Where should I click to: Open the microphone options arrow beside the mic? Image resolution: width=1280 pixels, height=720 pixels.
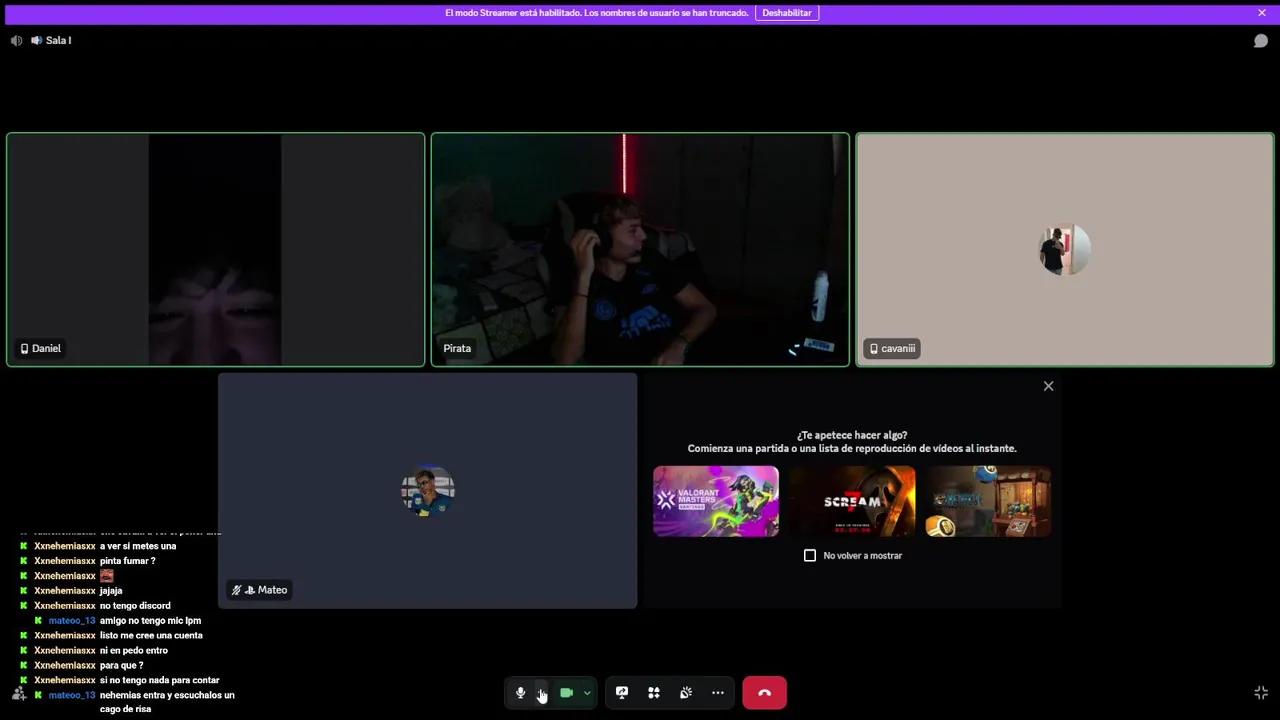541,693
